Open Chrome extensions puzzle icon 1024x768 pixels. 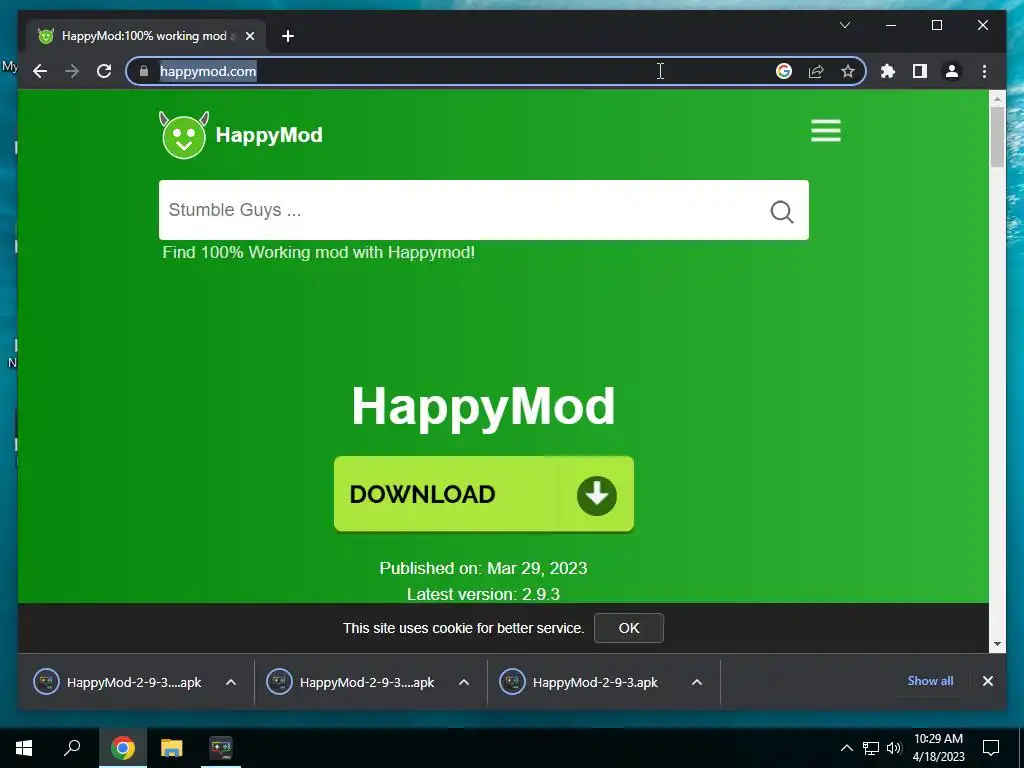(888, 71)
